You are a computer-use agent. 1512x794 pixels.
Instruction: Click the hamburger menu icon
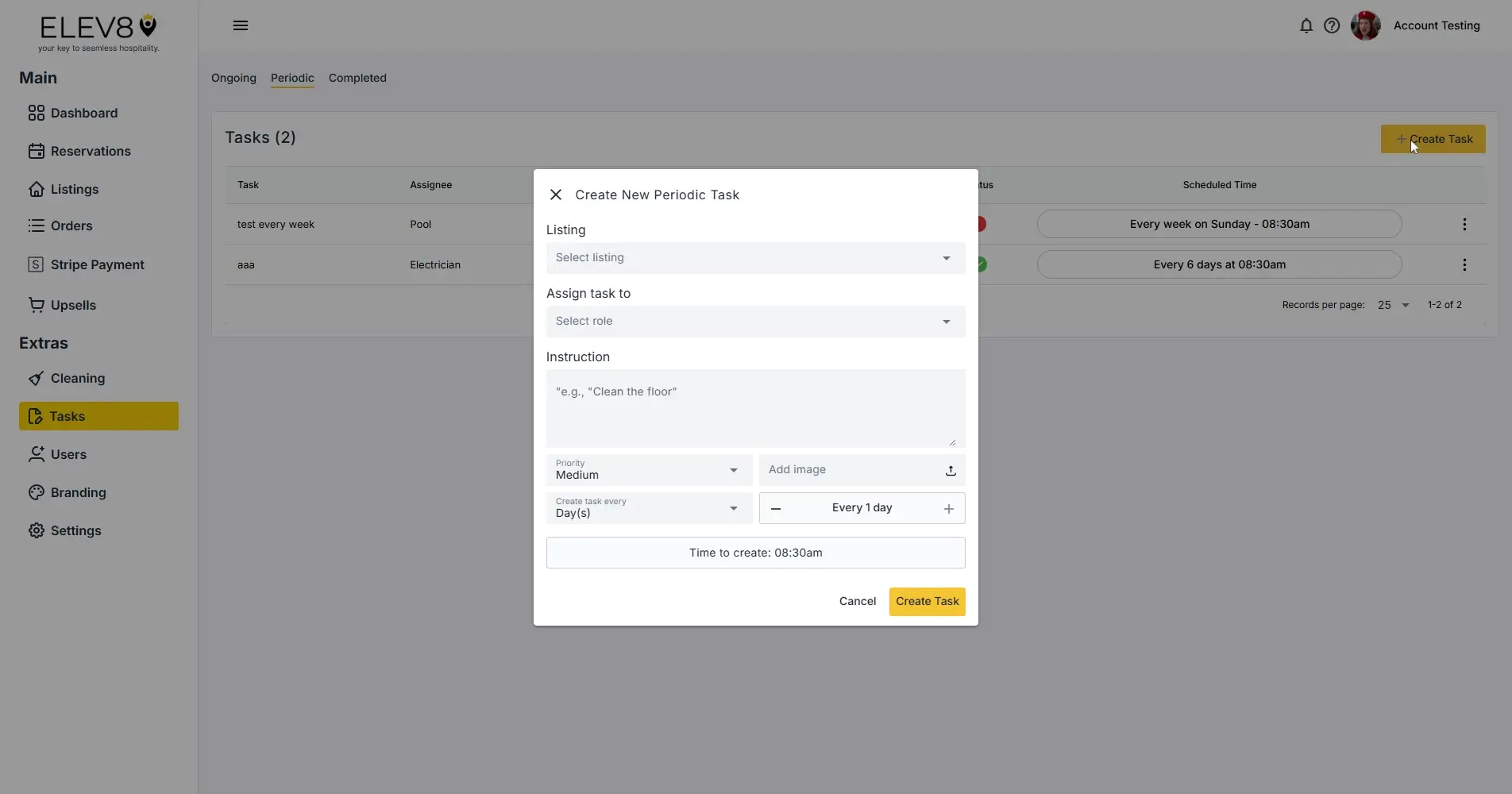[x=241, y=25]
